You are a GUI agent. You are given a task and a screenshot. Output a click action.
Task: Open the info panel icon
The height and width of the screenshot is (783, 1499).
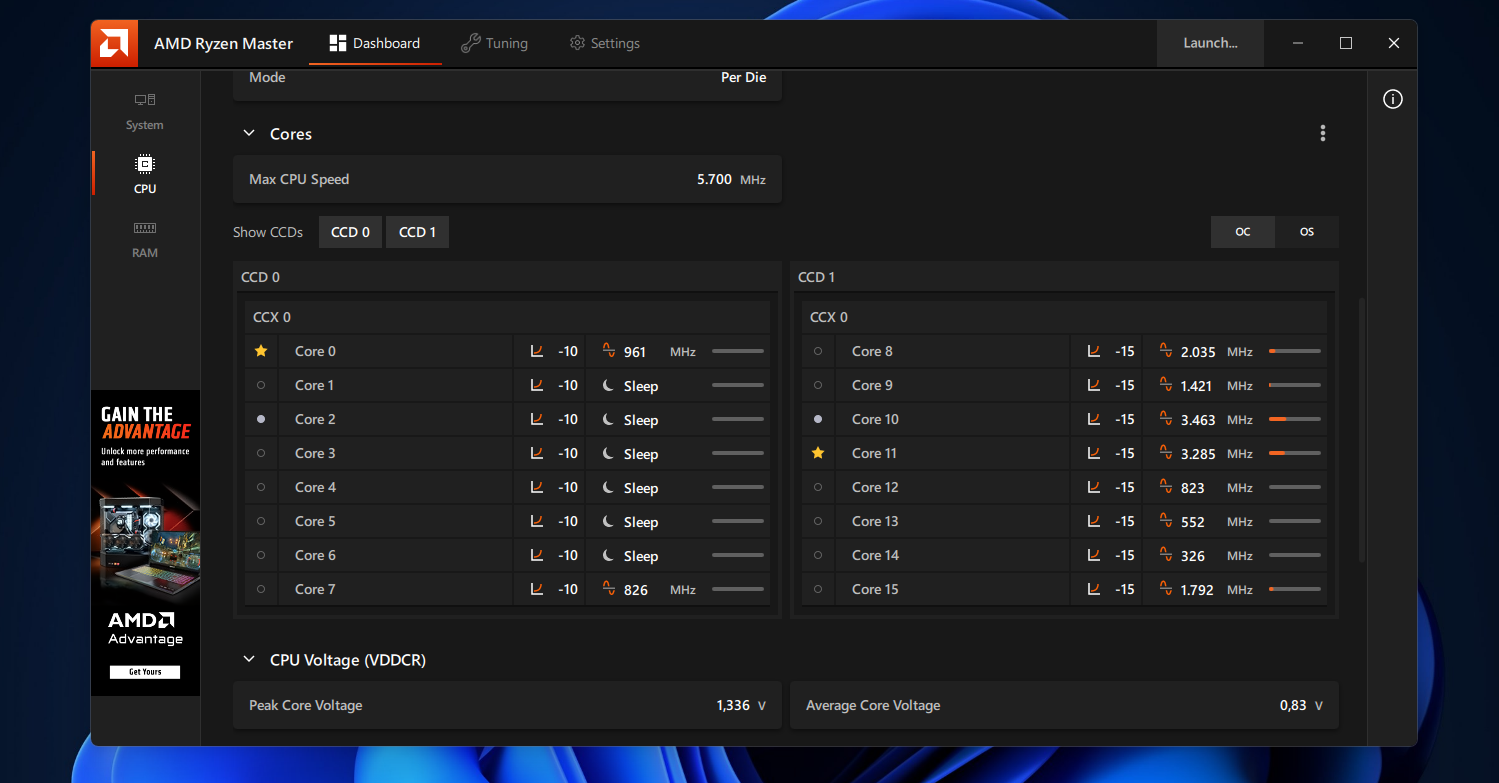[x=1393, y=99]
